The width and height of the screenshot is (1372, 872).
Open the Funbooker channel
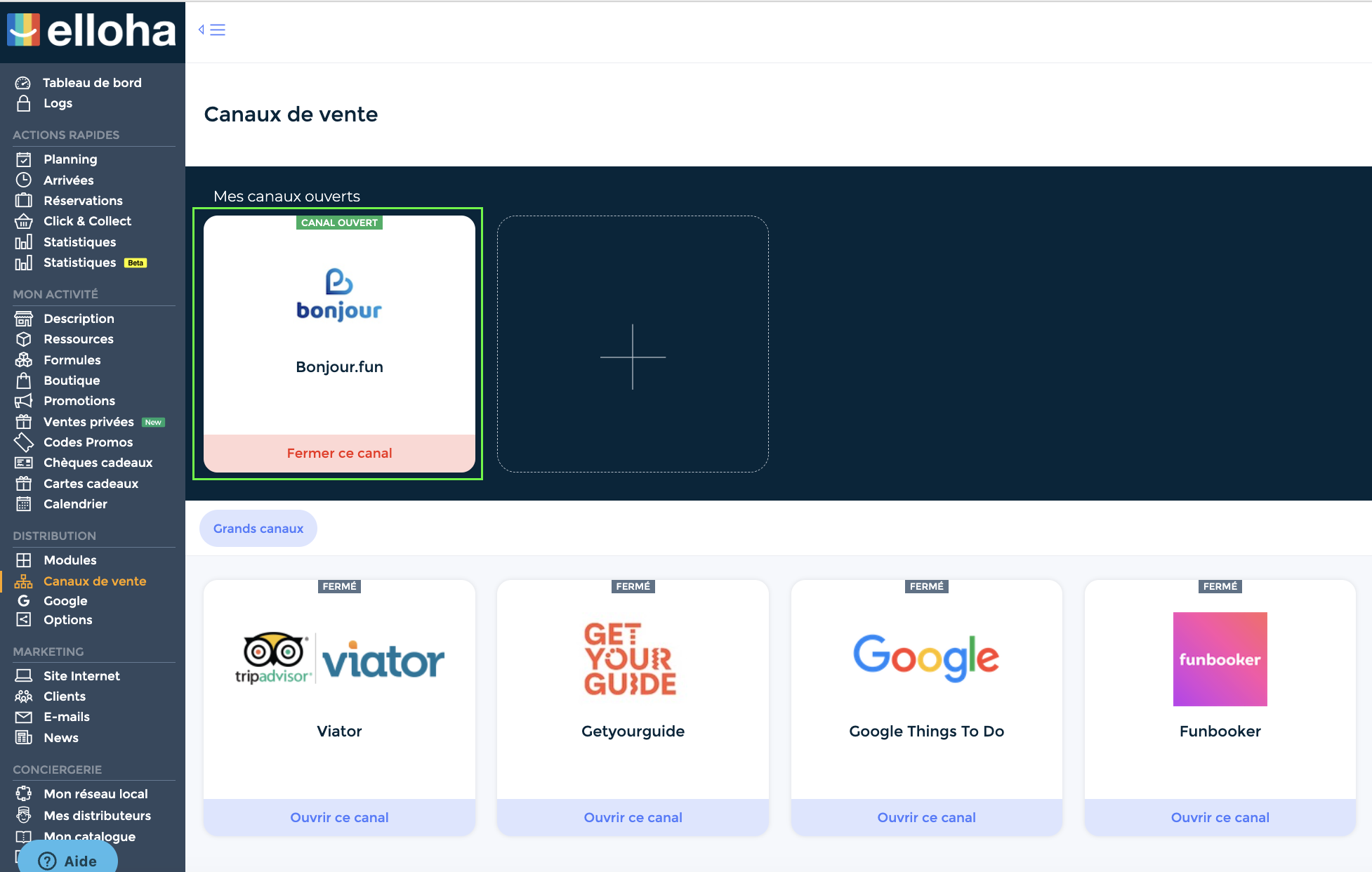pos(1220,817)
